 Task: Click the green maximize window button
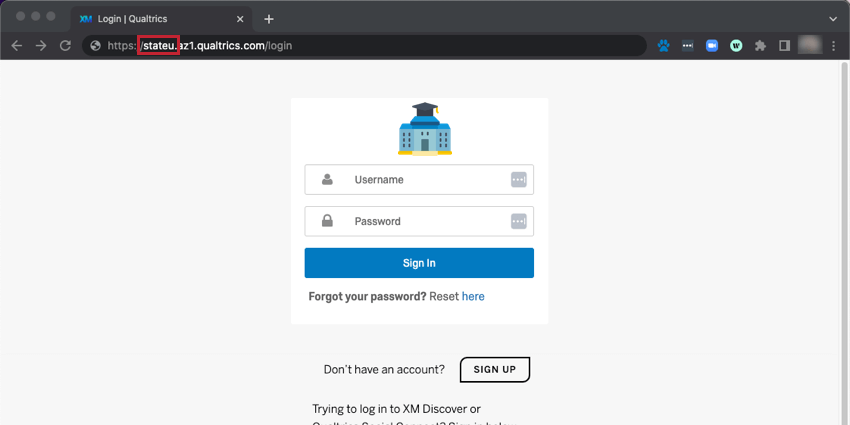51,16
